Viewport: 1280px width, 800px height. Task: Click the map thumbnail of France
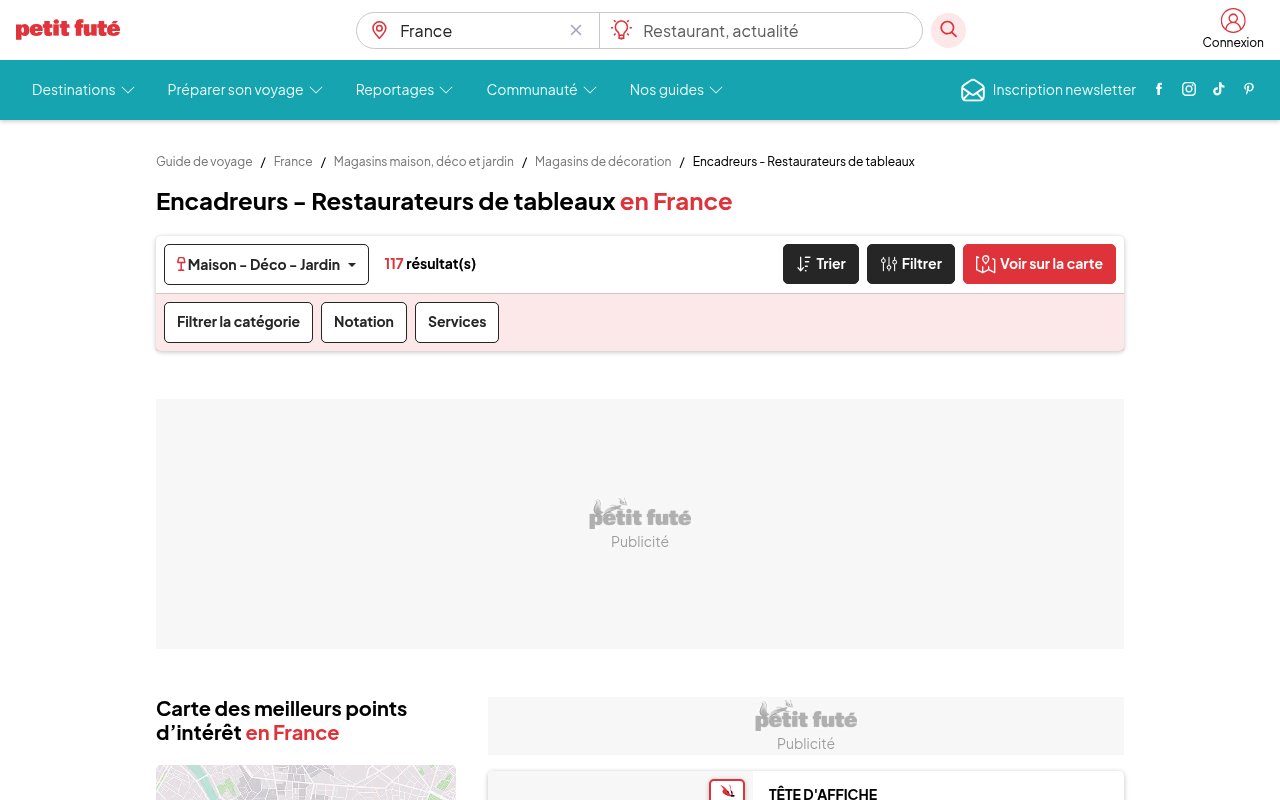(306, 782)
